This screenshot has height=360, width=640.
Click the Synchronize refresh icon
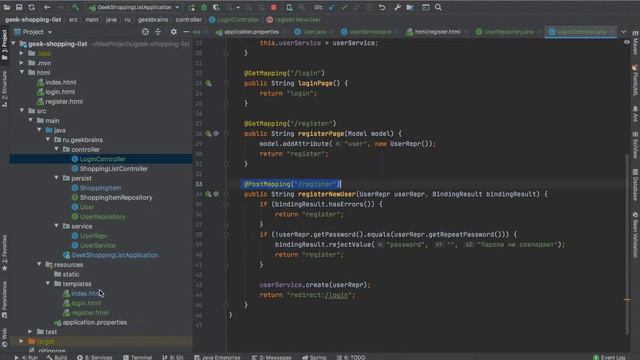coord(31,7)
